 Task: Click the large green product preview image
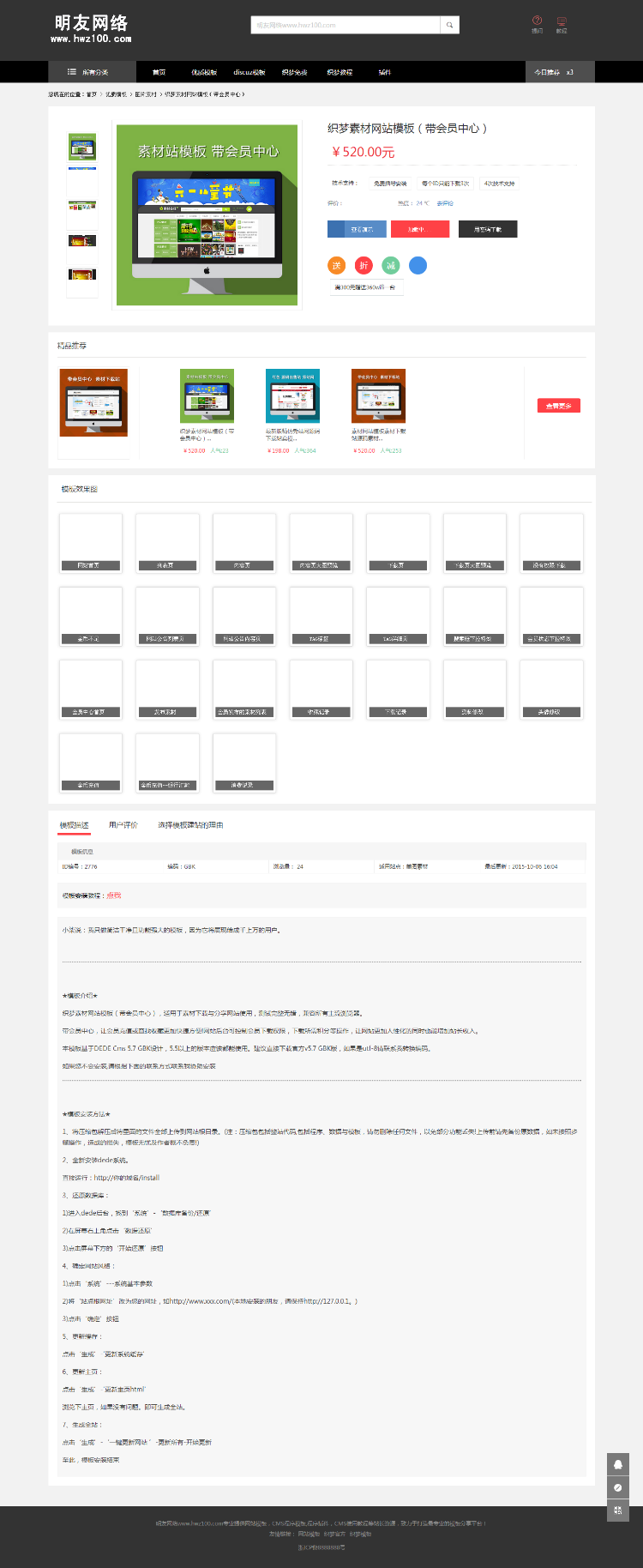click(x=207, y=214)
